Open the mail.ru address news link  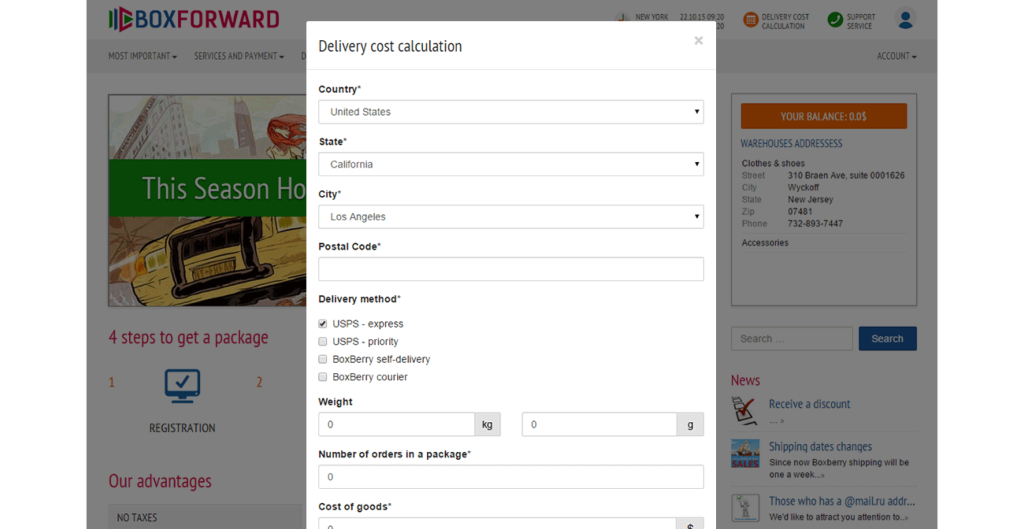click(x=842, y=502)
